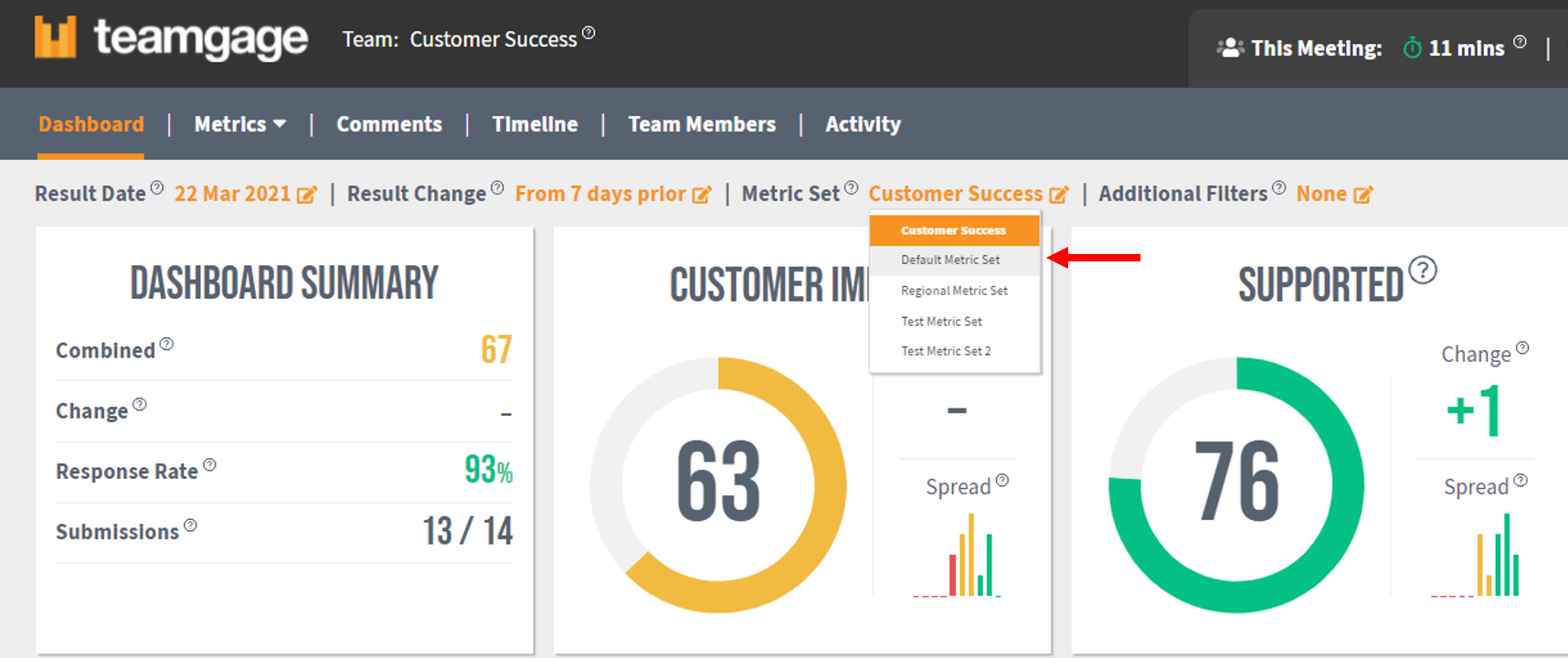
Task: Click the Submissions value 13 / 14
Action: (468, 531)
